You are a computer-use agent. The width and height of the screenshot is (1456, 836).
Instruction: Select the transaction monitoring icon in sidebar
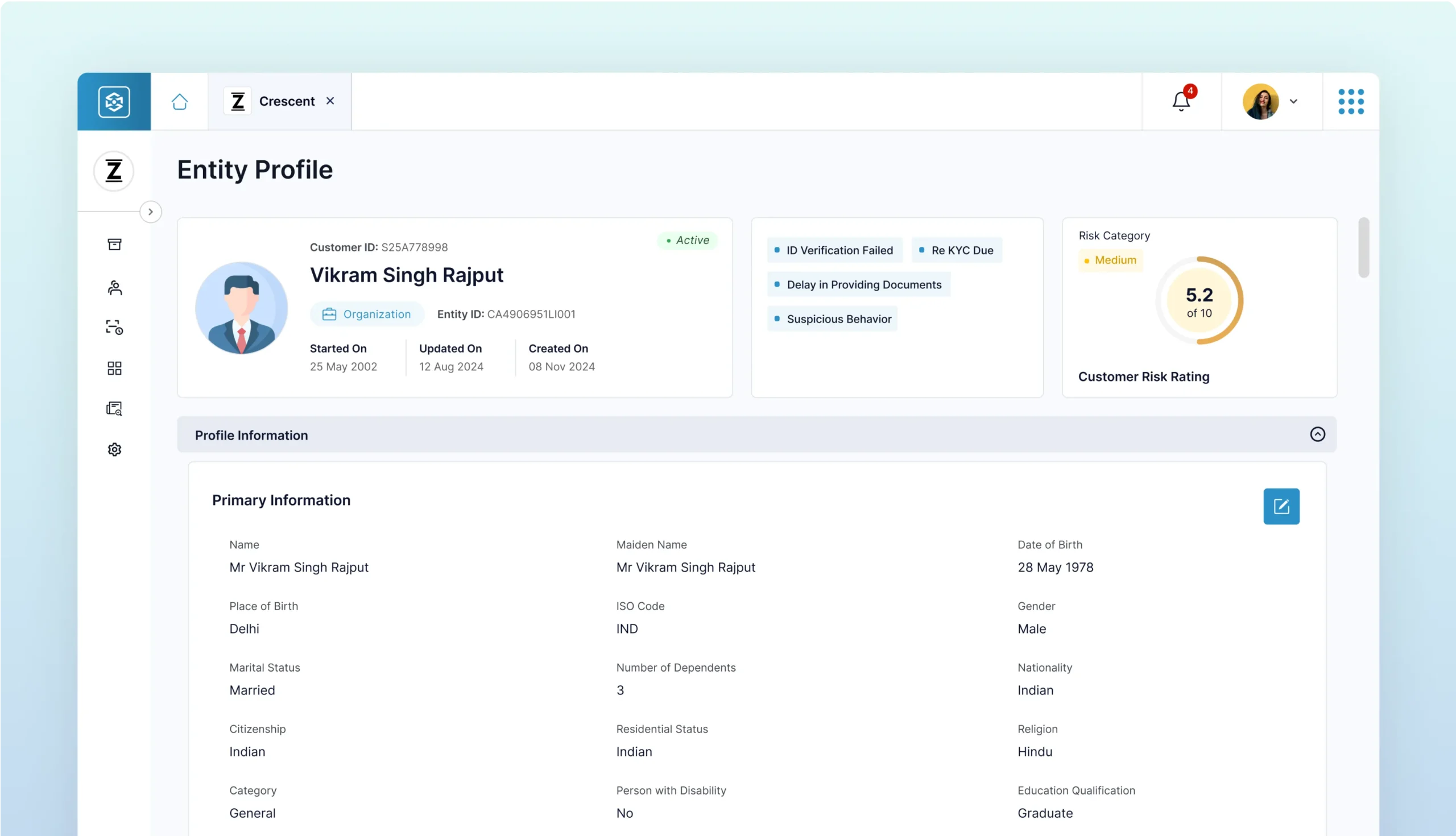click(114, 328)
